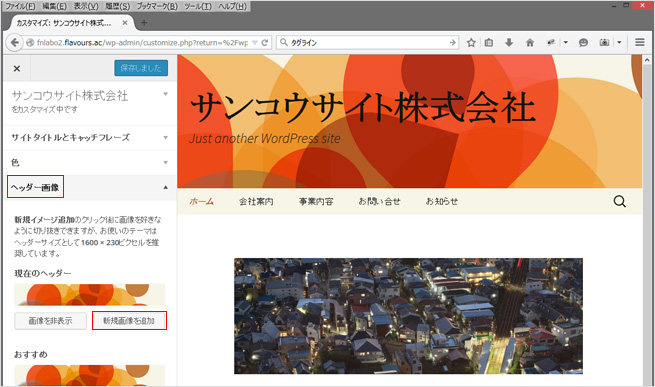Expand サイトタイトルとキャッチフレーズ section

(x=89, y=137)
